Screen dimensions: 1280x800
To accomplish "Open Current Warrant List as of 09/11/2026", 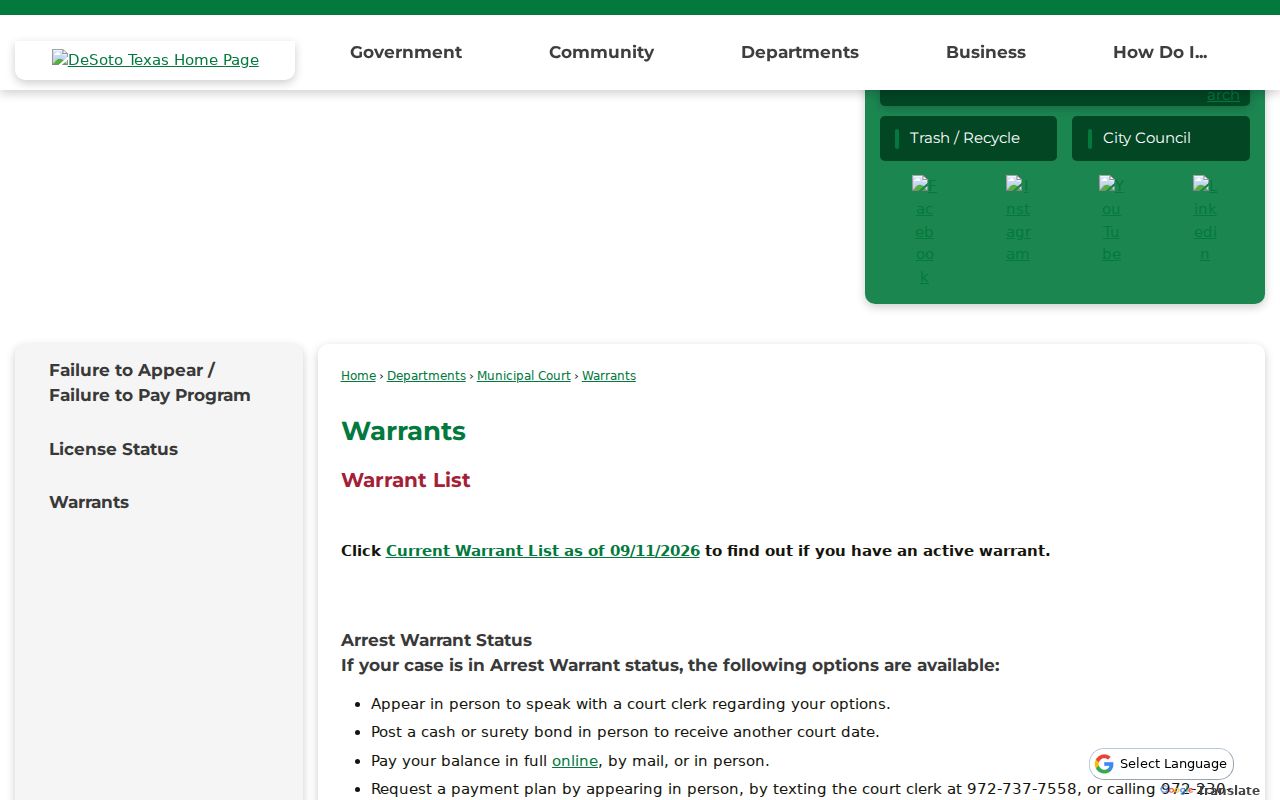I will [543, 551].
